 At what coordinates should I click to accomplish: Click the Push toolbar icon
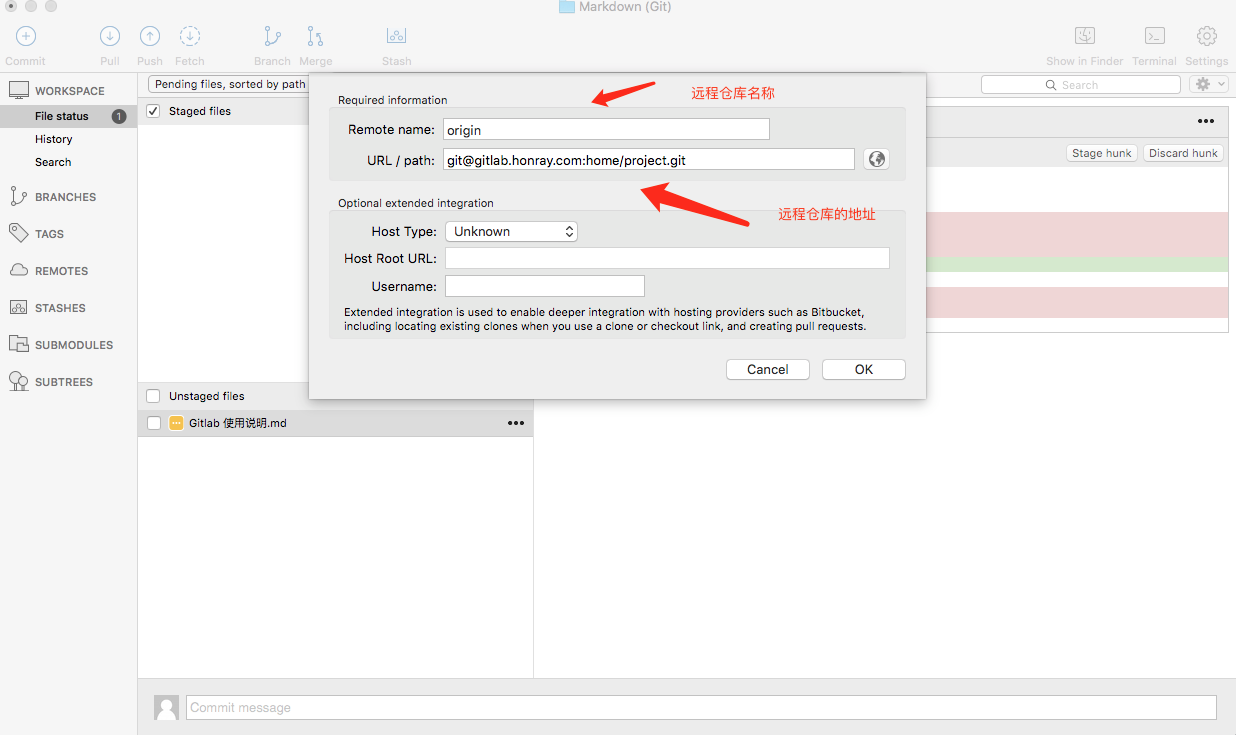[150, 37]
